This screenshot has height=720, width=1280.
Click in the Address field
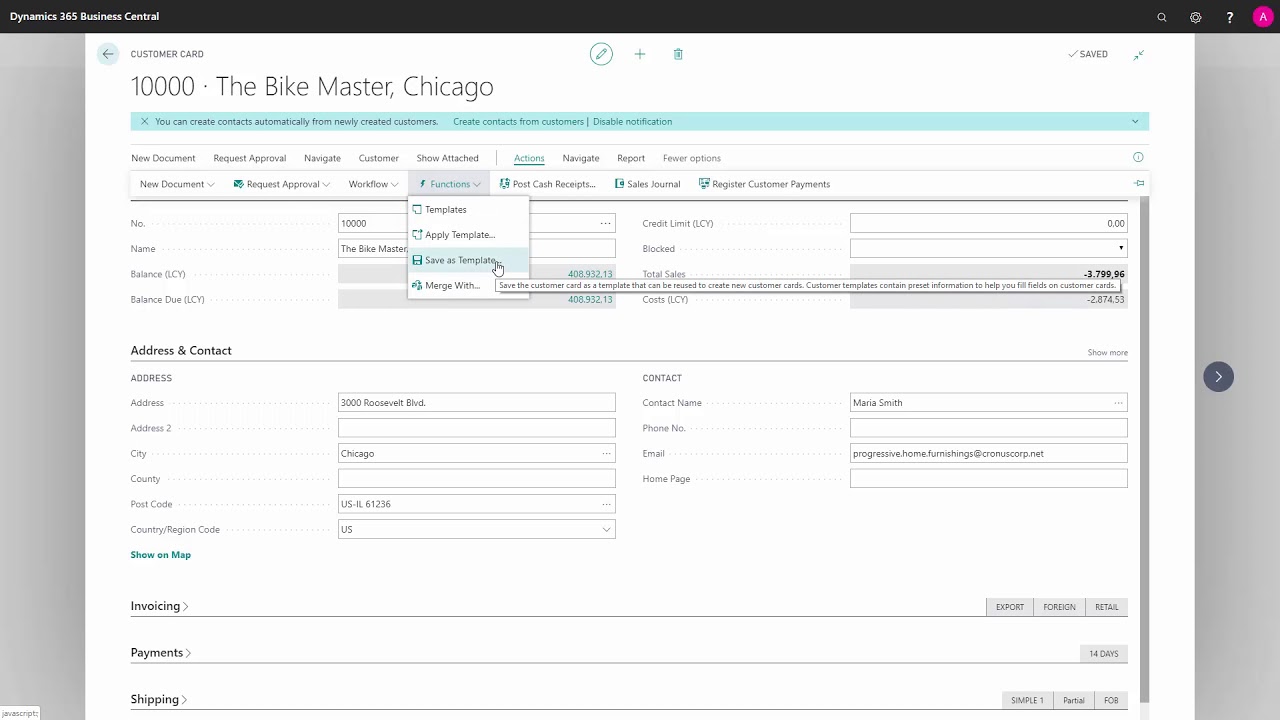pyautogui.click(x=476, y=403)
